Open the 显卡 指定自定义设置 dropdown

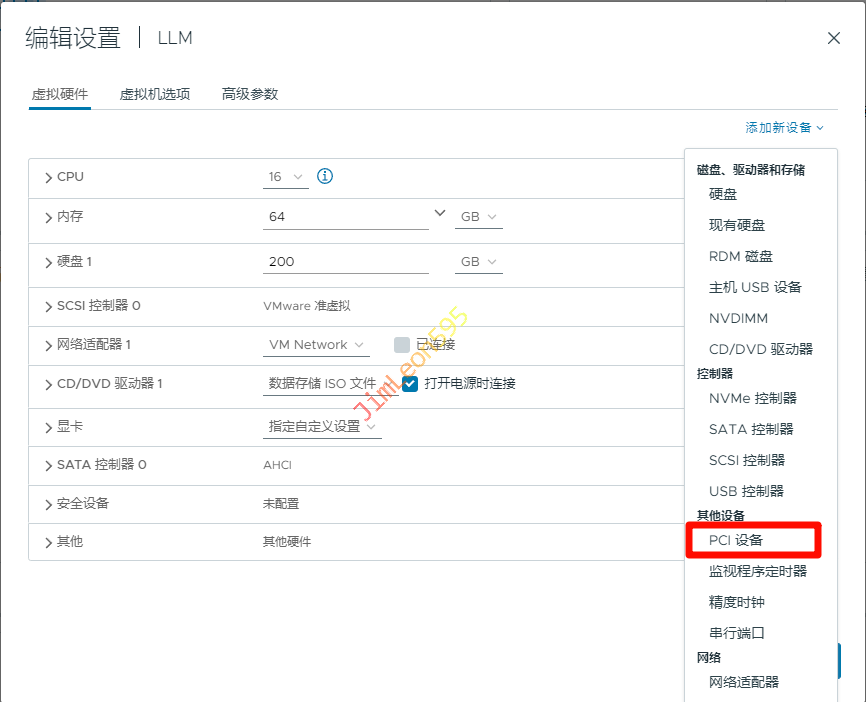321,426
